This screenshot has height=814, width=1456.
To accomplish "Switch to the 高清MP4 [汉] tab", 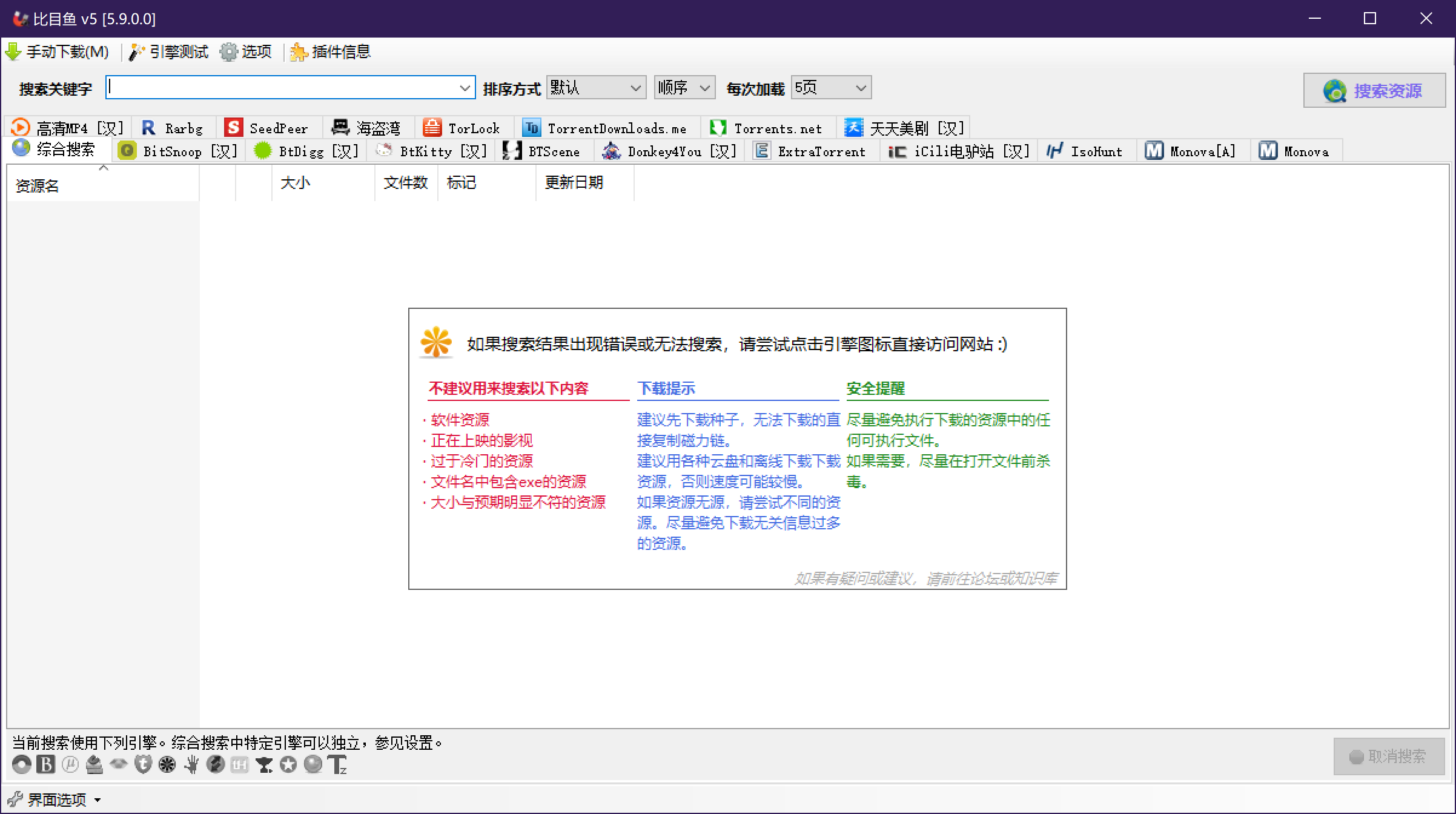I will (x=68, y=128).
